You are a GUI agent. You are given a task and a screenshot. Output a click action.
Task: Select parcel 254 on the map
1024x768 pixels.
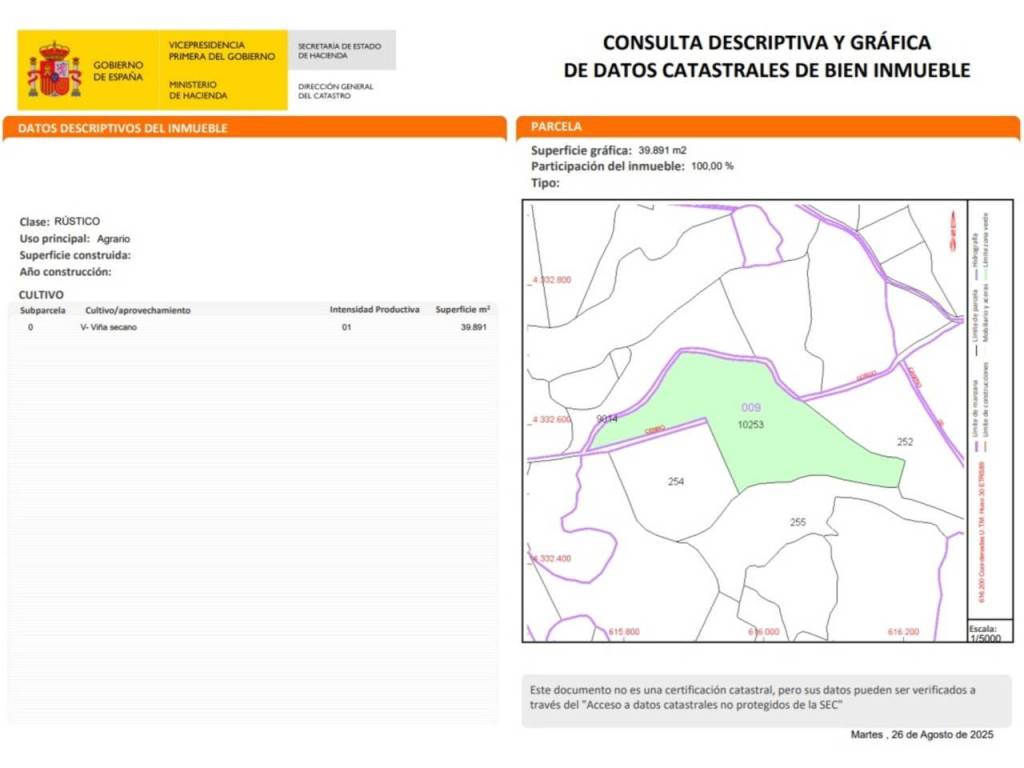point(676,482)
